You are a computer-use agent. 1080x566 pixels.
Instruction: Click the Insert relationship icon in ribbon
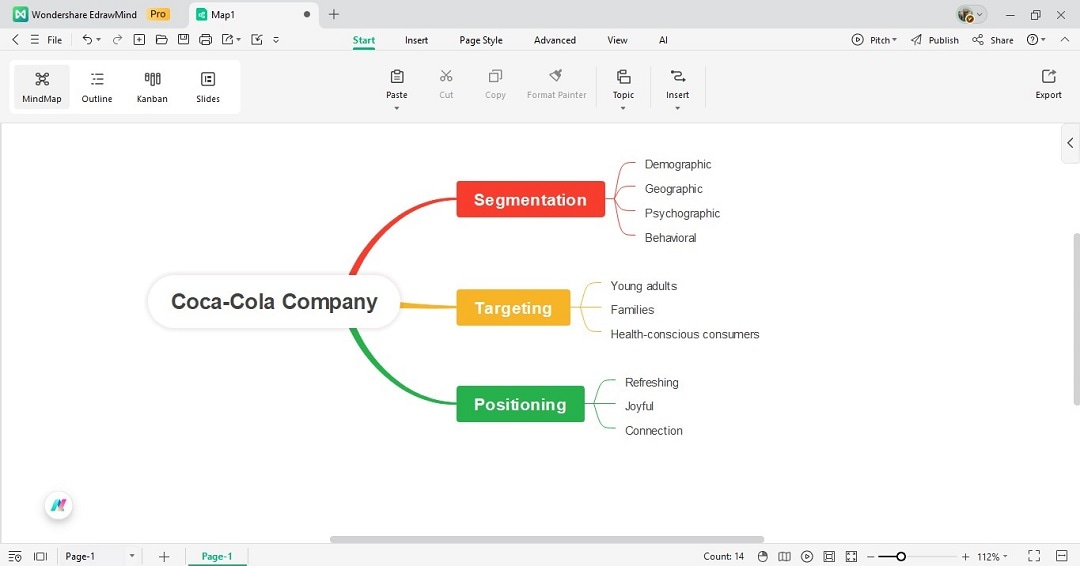pyautogui.click(x=678, y=76)
